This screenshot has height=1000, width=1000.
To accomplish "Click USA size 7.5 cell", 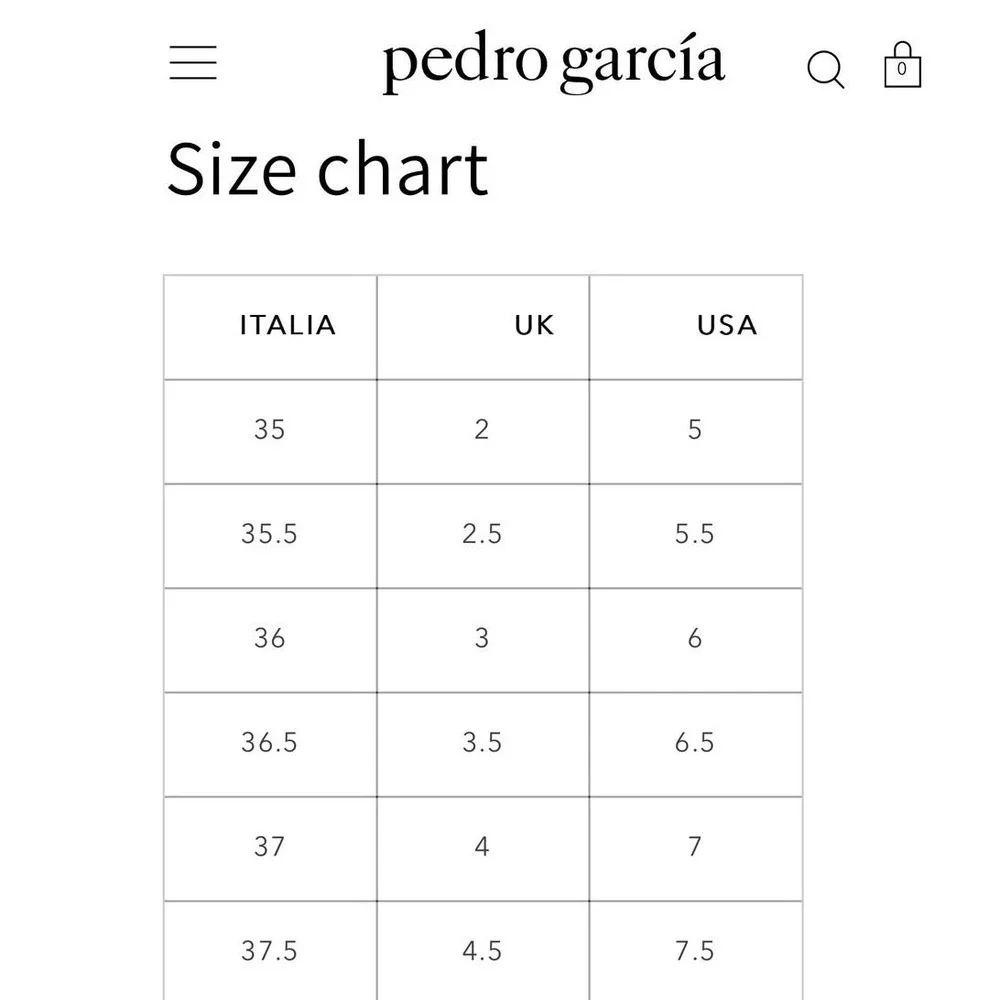I will point(695,951).
